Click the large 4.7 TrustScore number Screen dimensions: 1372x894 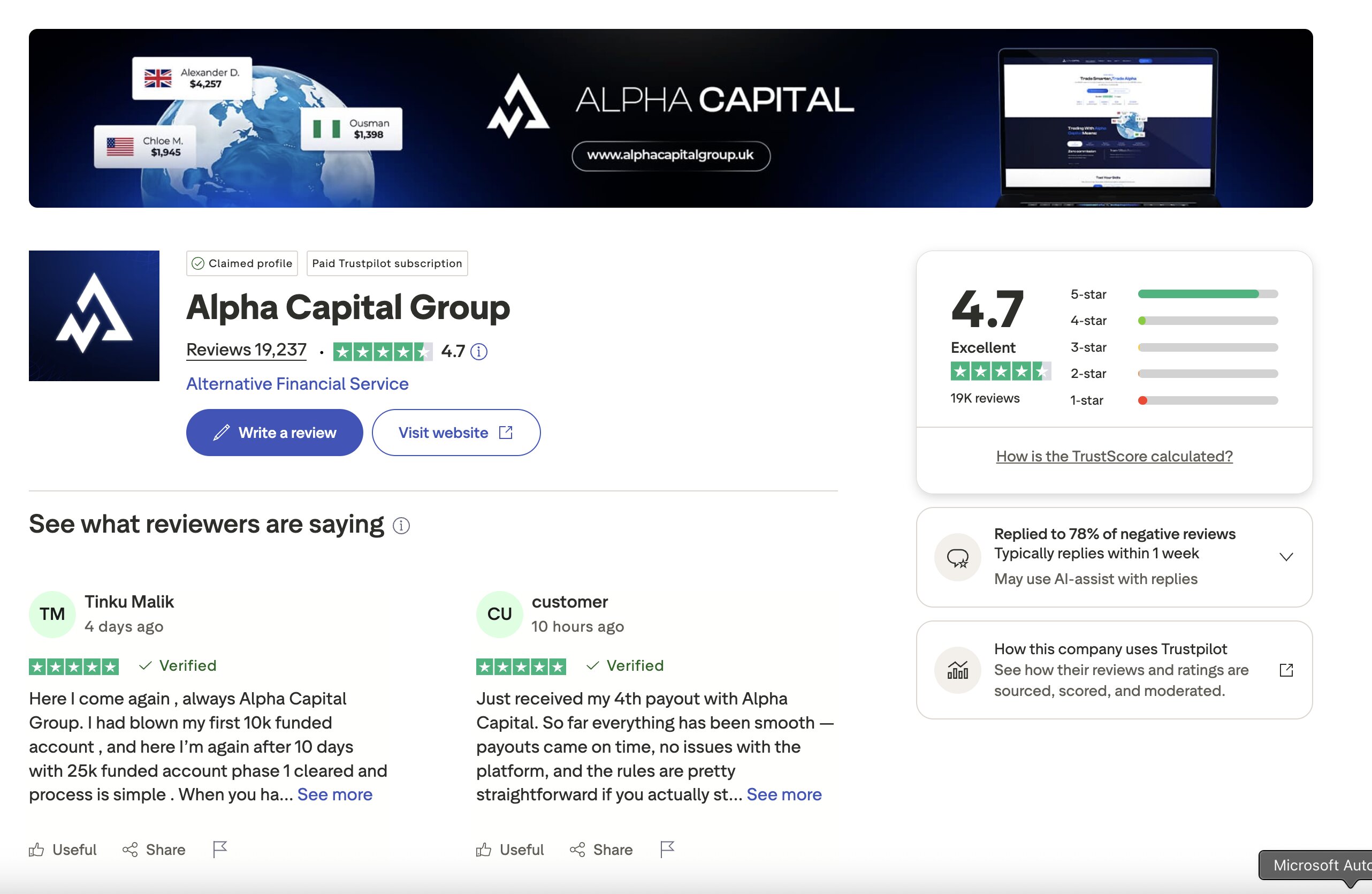coord(987,309)
